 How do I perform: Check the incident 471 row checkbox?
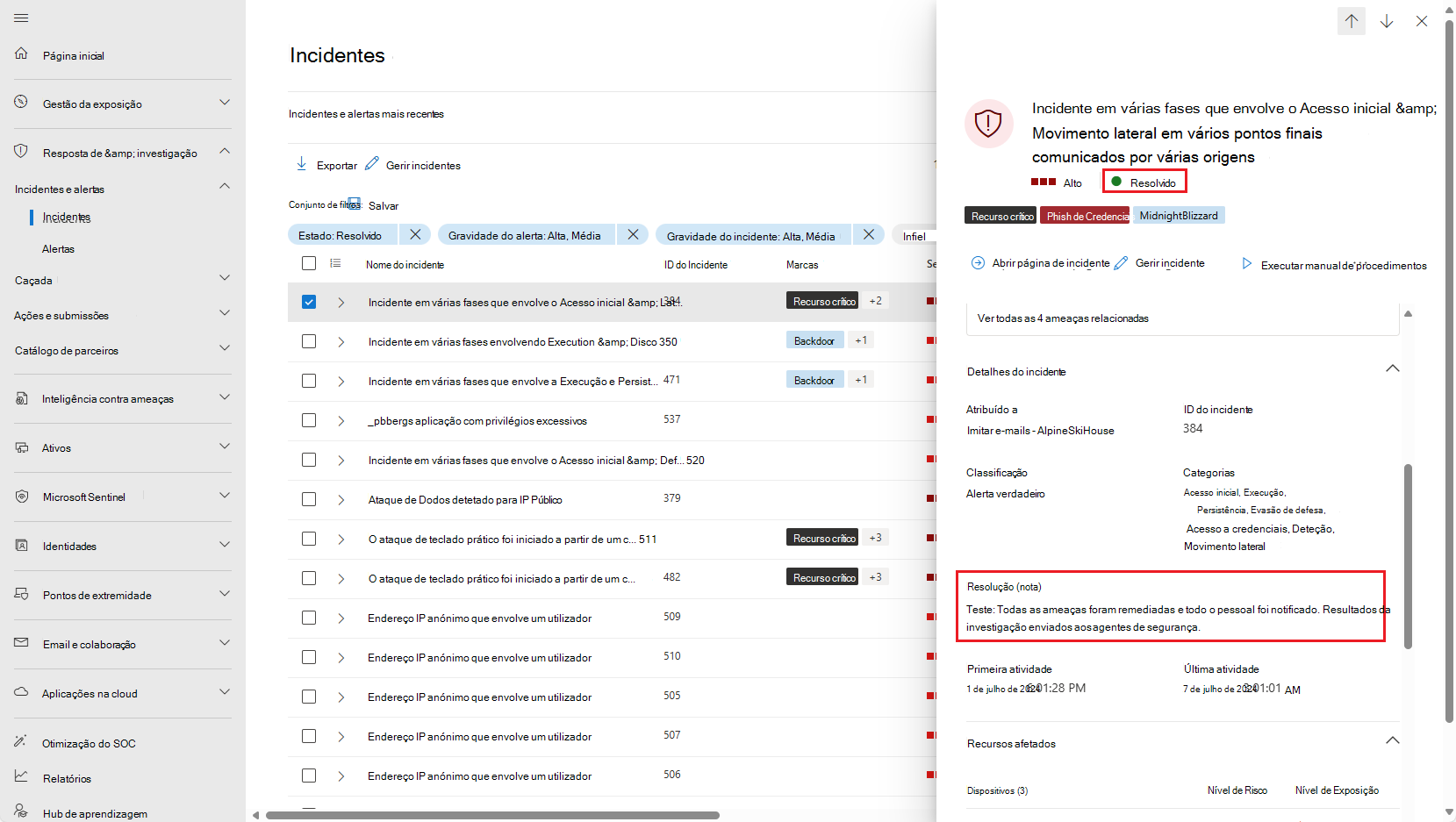(x=309, y=381)
